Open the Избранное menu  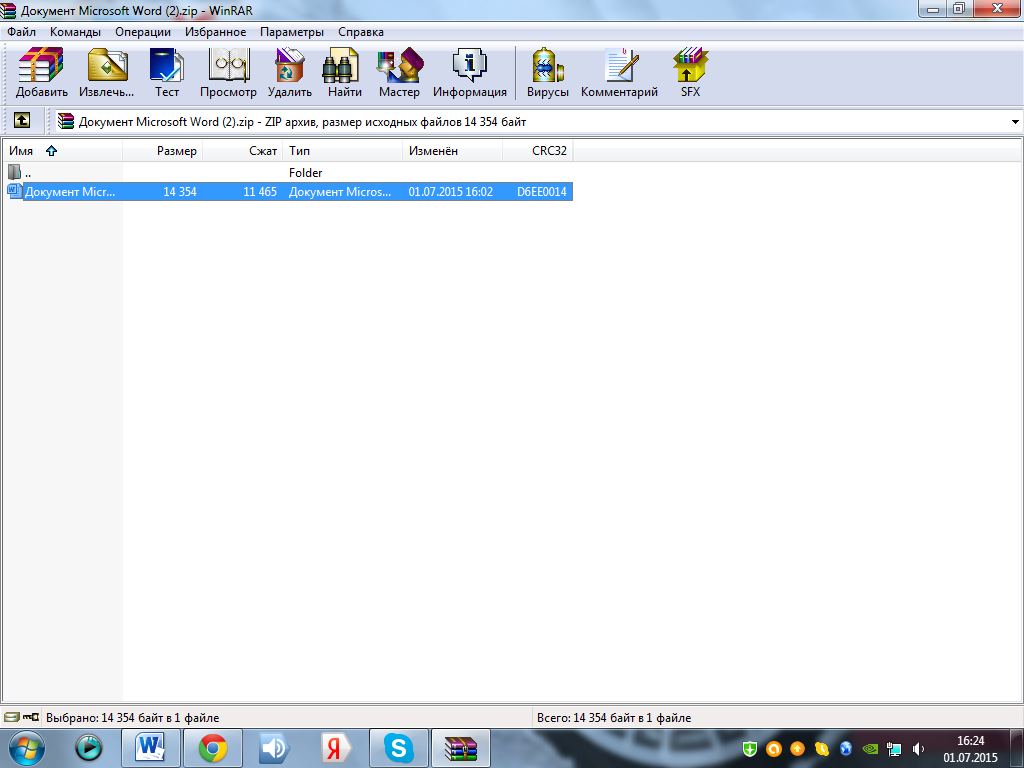tap(216, 32)
